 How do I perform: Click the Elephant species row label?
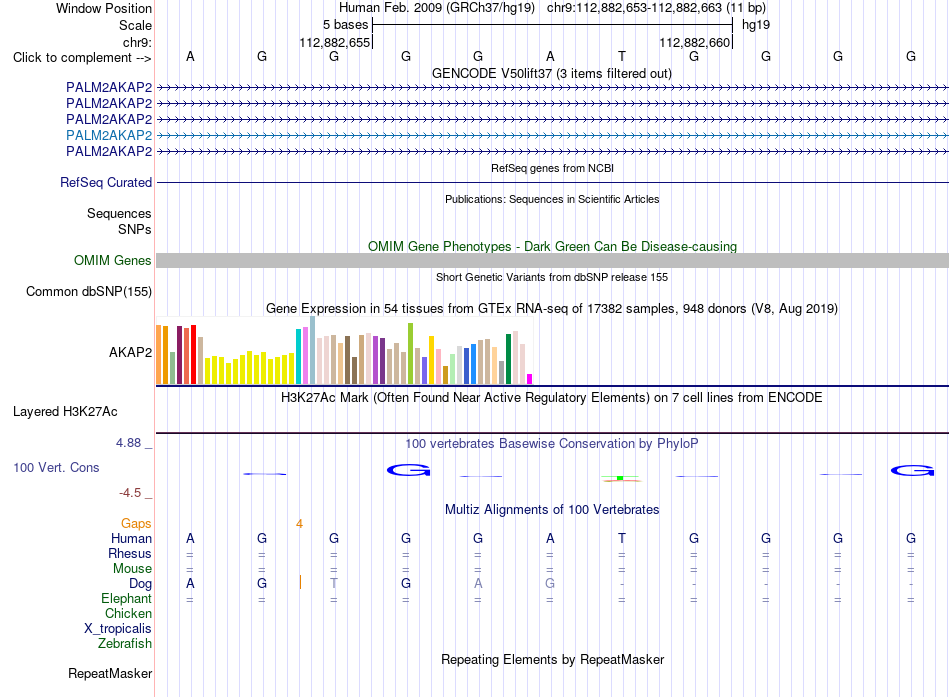pos(126,598)
